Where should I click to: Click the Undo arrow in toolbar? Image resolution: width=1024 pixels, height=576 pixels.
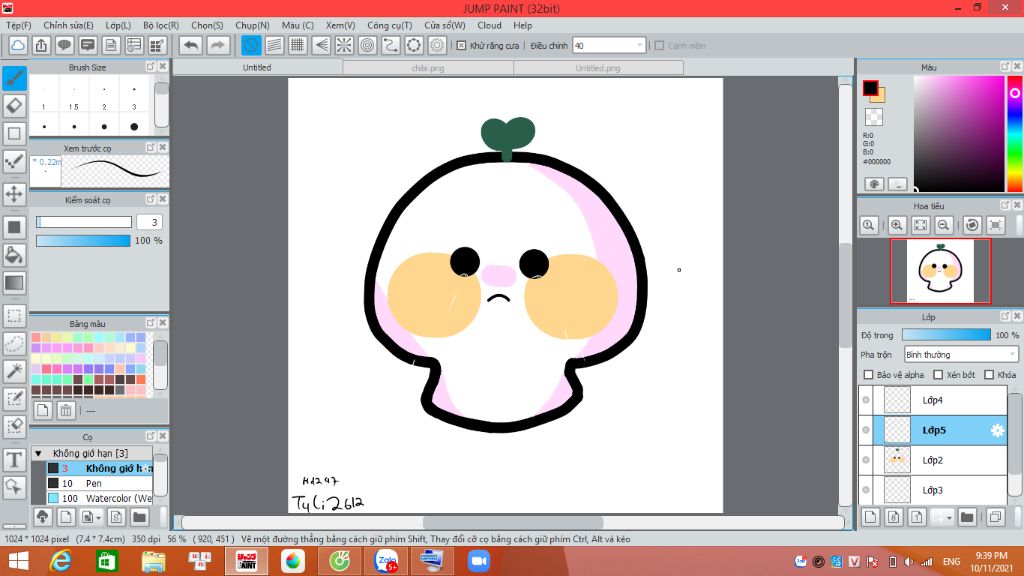pyautogui.click(x=190, y=45)
